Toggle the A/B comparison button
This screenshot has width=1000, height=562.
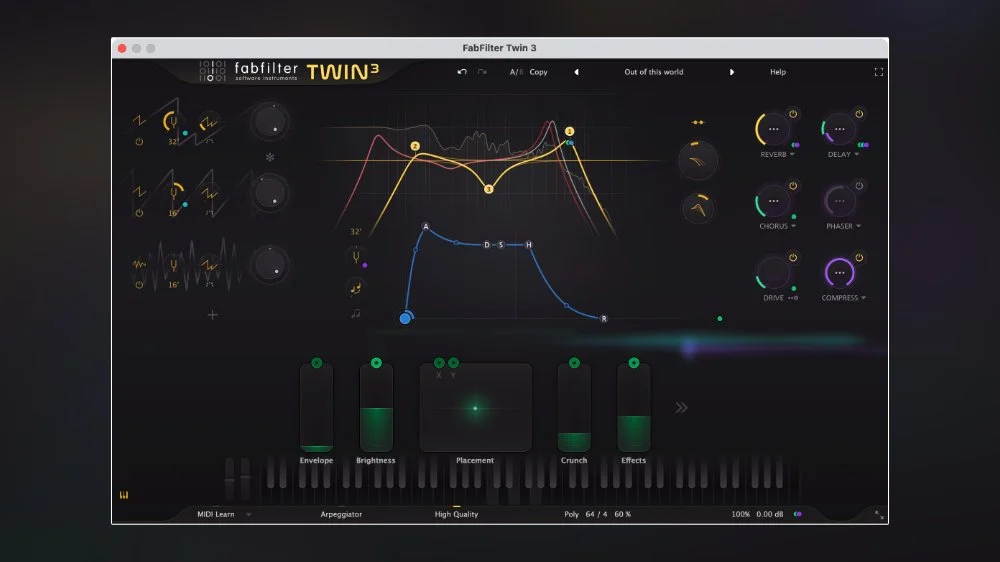click(x=516, y=72)
